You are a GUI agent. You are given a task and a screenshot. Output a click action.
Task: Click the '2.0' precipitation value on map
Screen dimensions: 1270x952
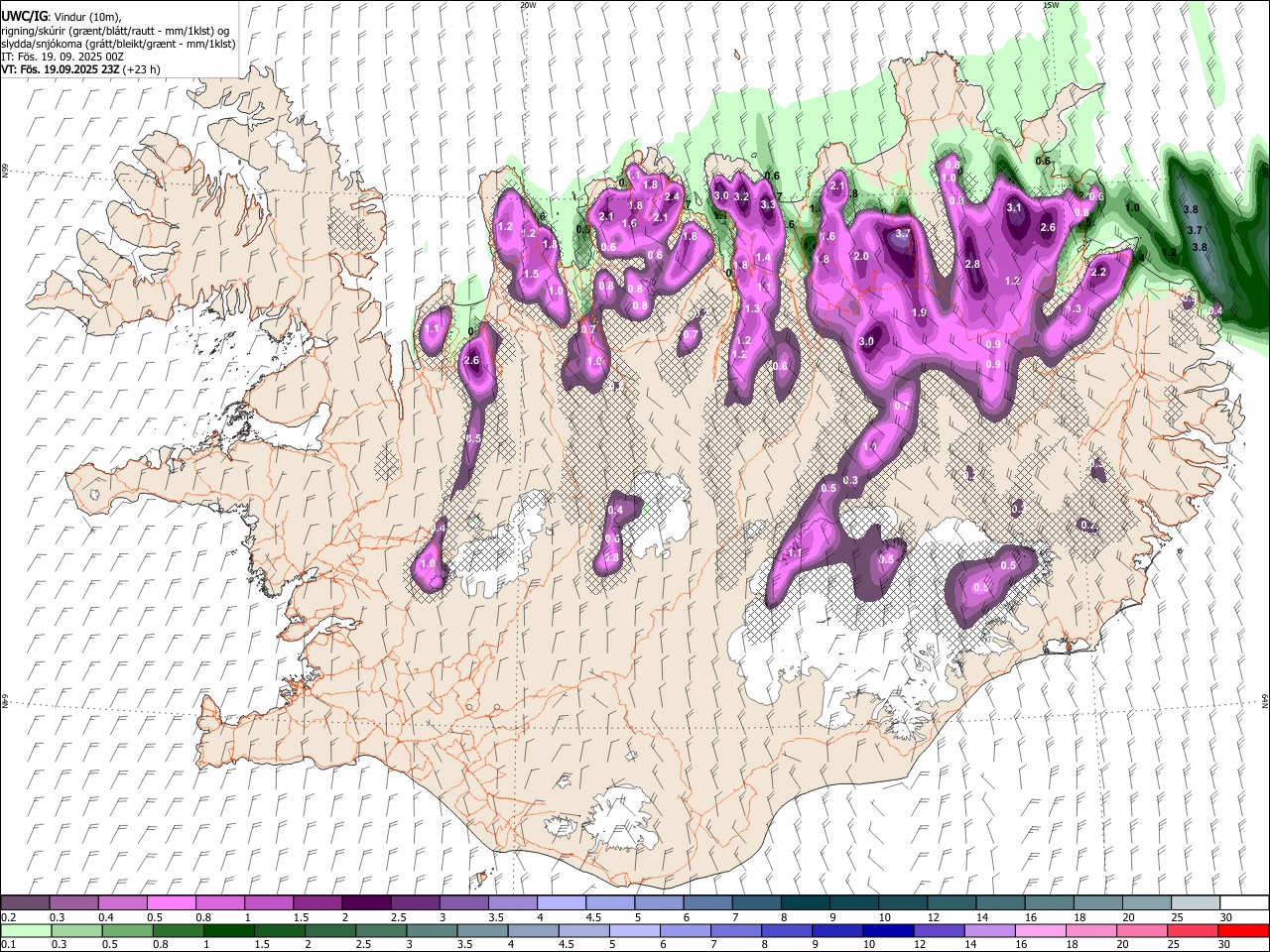click(x=861, y=256)
